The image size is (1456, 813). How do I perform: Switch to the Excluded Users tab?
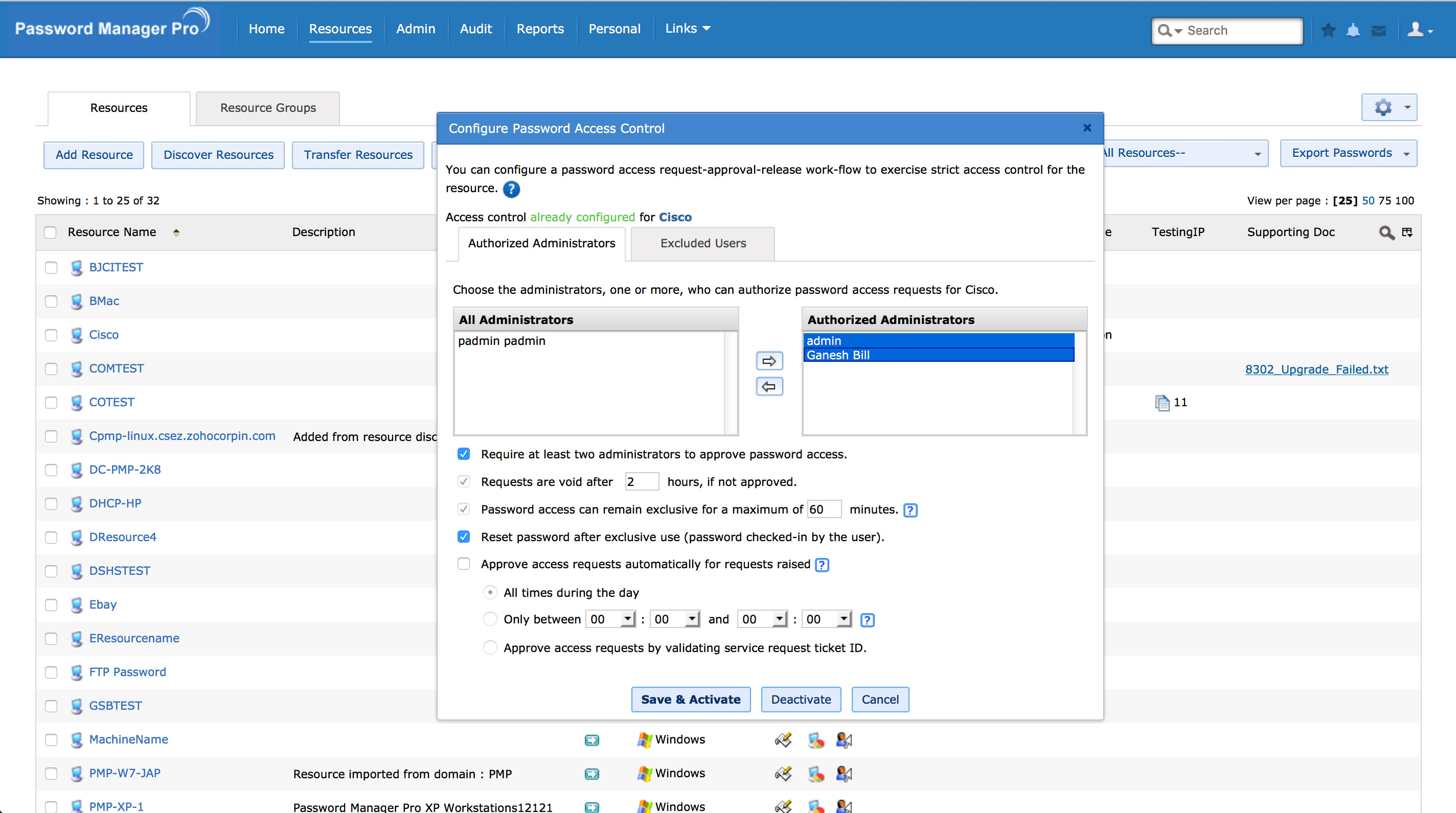pyautogui.click(x=702, y=243)
